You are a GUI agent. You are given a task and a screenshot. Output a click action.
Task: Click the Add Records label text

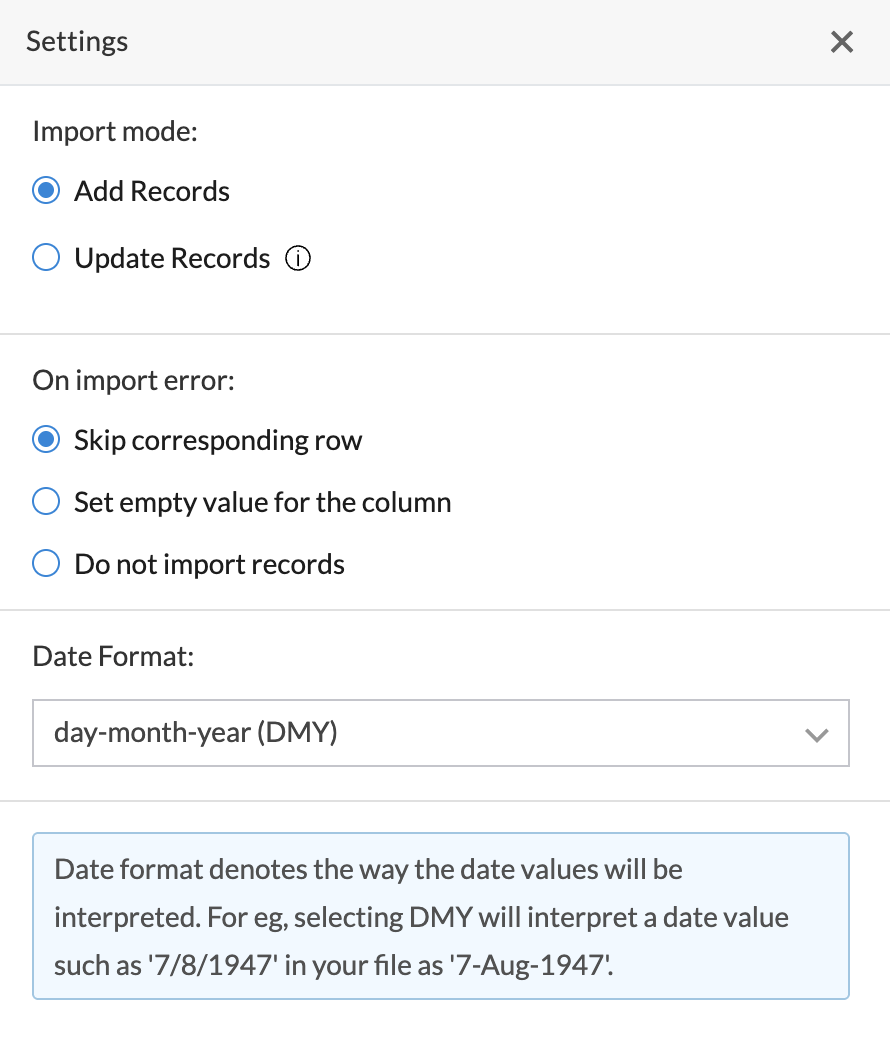coord(152,191)
